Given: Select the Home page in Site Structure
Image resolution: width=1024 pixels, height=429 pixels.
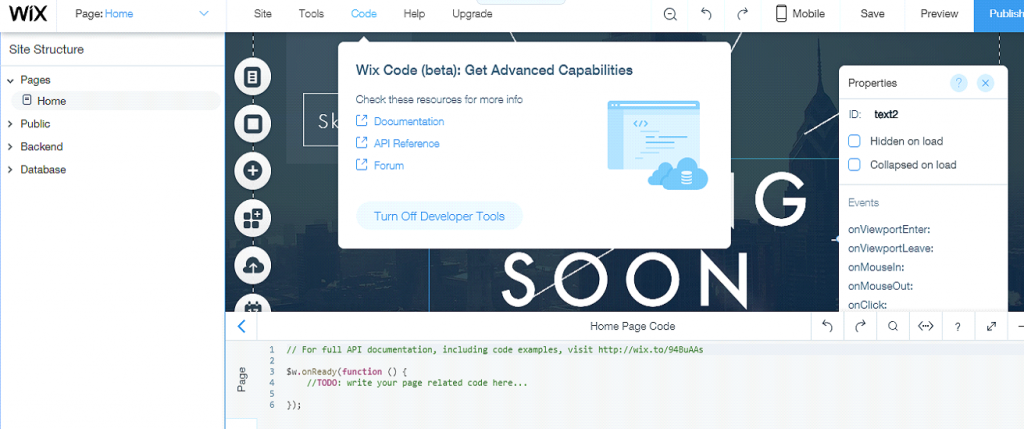Looking at the screenshot, I should coord(116,101).
